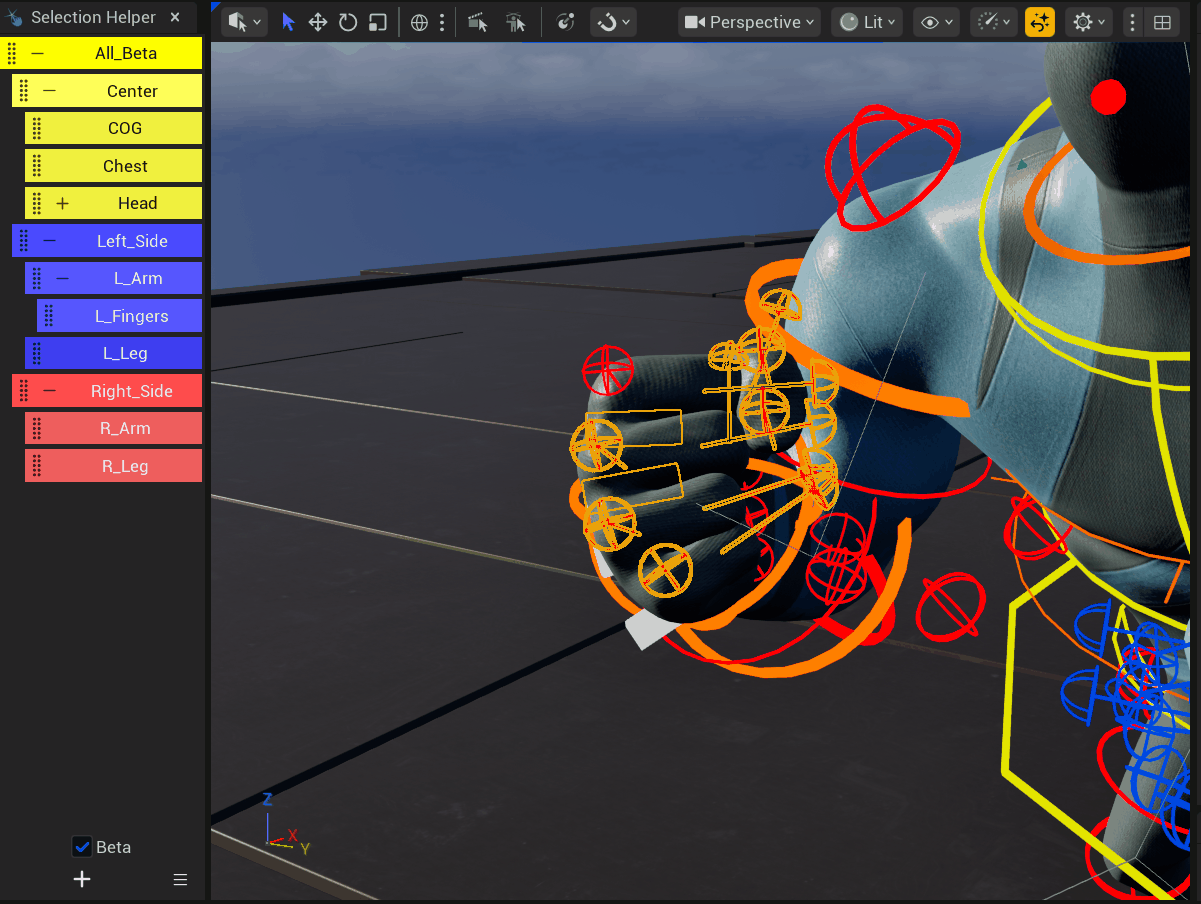
Task: Collapse the Right_Side group
Action: (50, 391)
